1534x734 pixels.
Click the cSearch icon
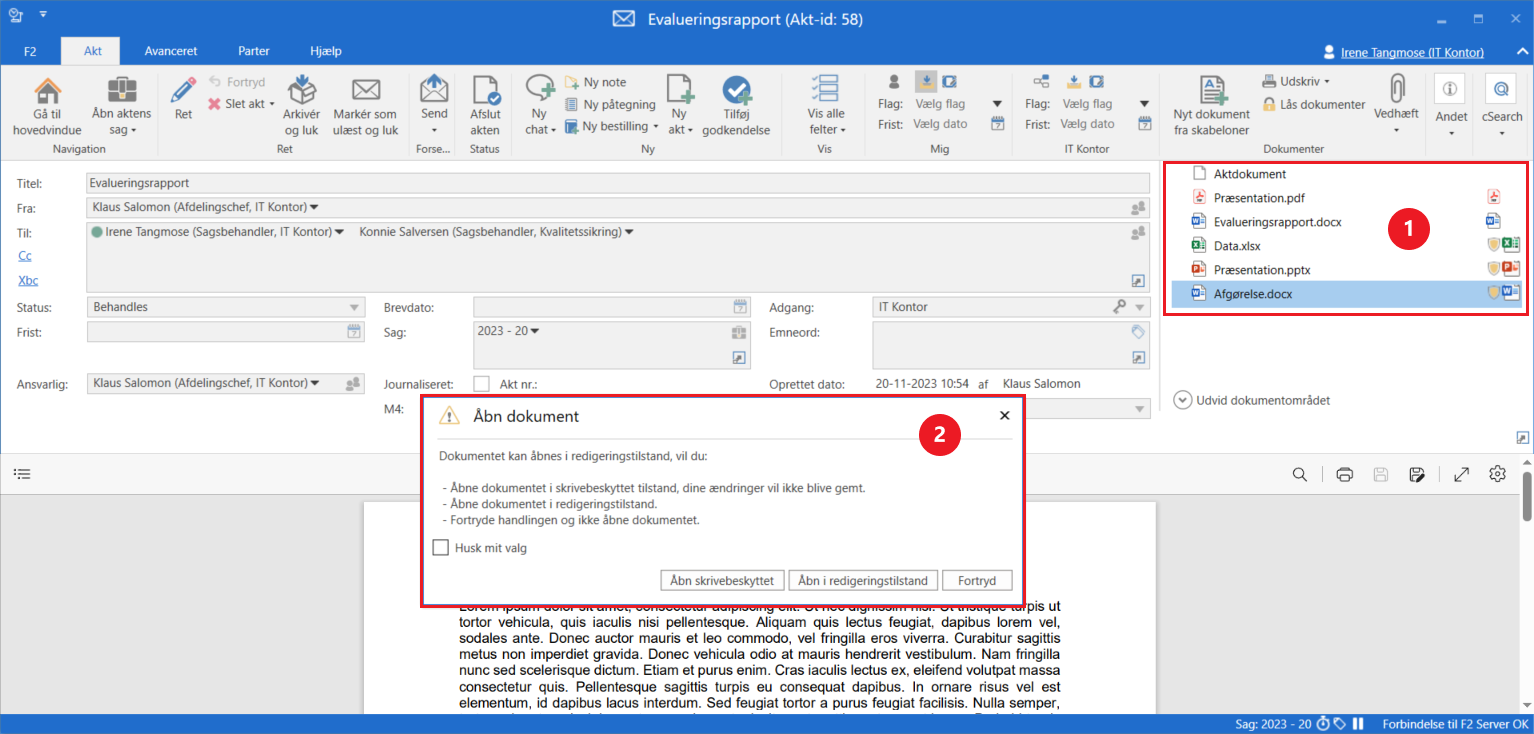point(1501,90)
